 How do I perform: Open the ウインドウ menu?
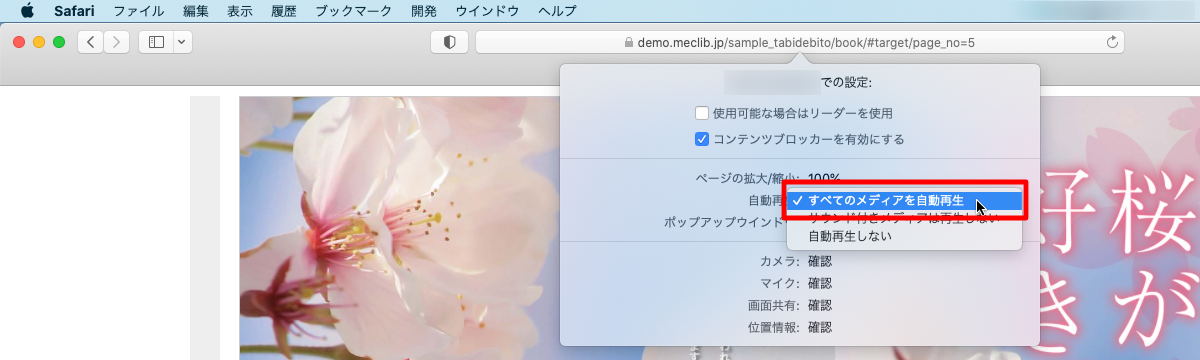tap(487, 11)
